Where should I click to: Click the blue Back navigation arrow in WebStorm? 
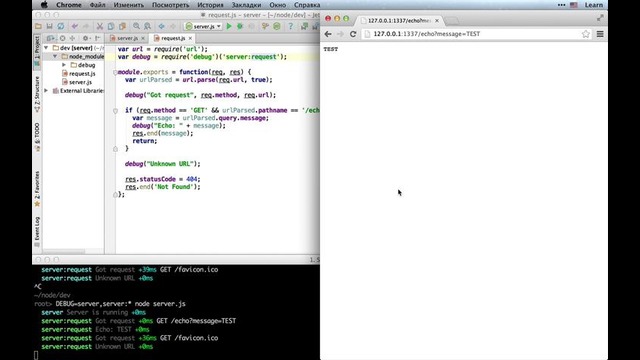pos(162,26)
